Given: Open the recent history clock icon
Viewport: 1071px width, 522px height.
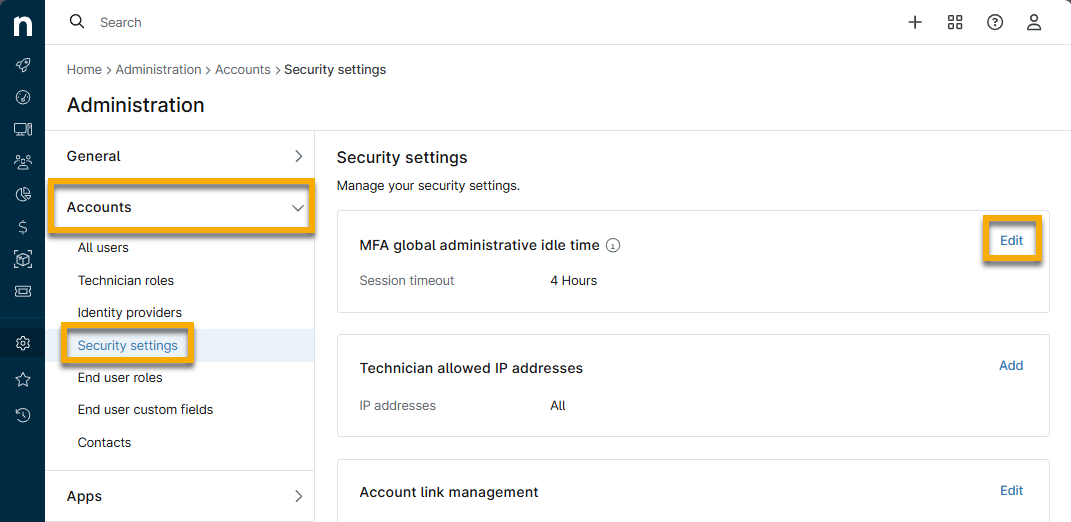Looking at the screenshot, I should 22,414.
